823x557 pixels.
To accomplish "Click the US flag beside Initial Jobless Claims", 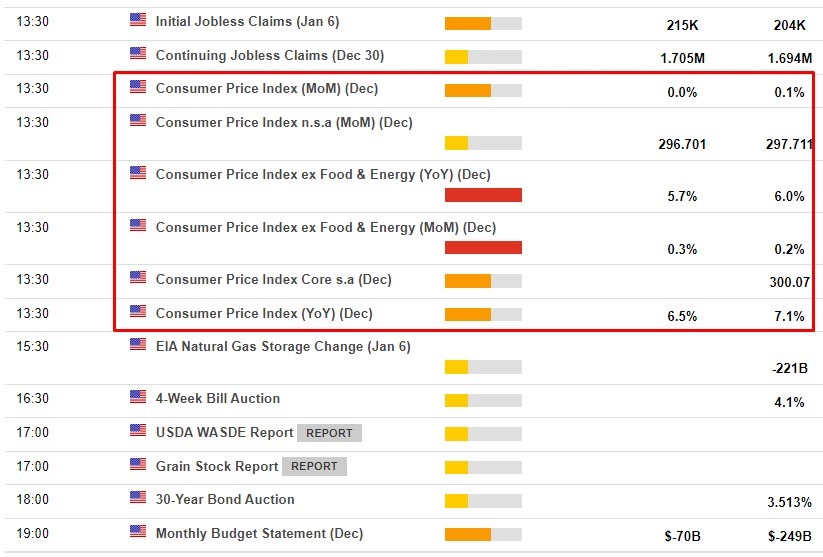I will pyautogui.click(x=138, y=19).
